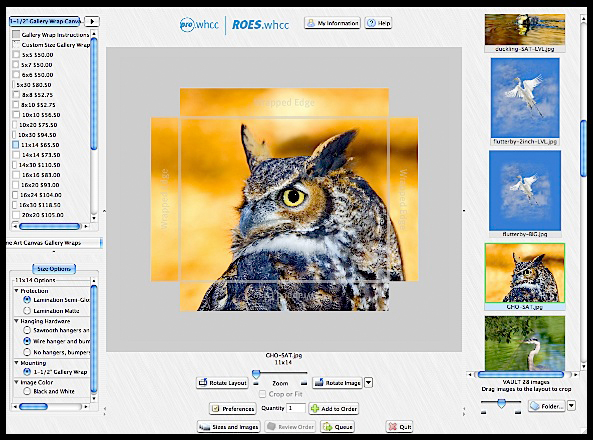Select the flutterby-2inch-LVL.jpg thumbnail
Screen dimensions: 593x440
(525, 98)
